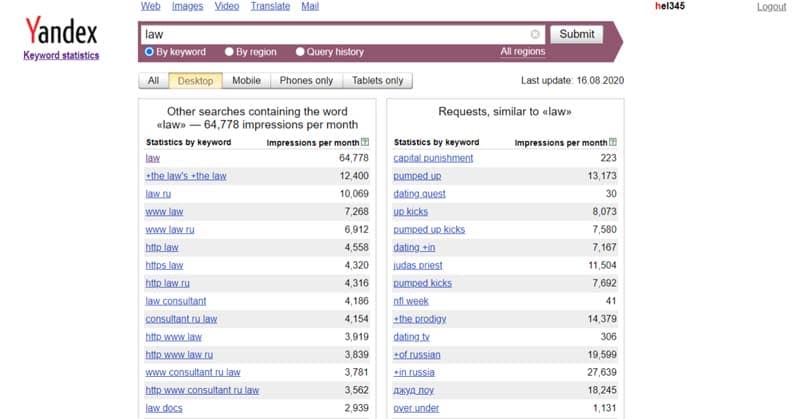Select the Query history radio button
Viewport: 800px width, 419px height.
click(300, 52)
